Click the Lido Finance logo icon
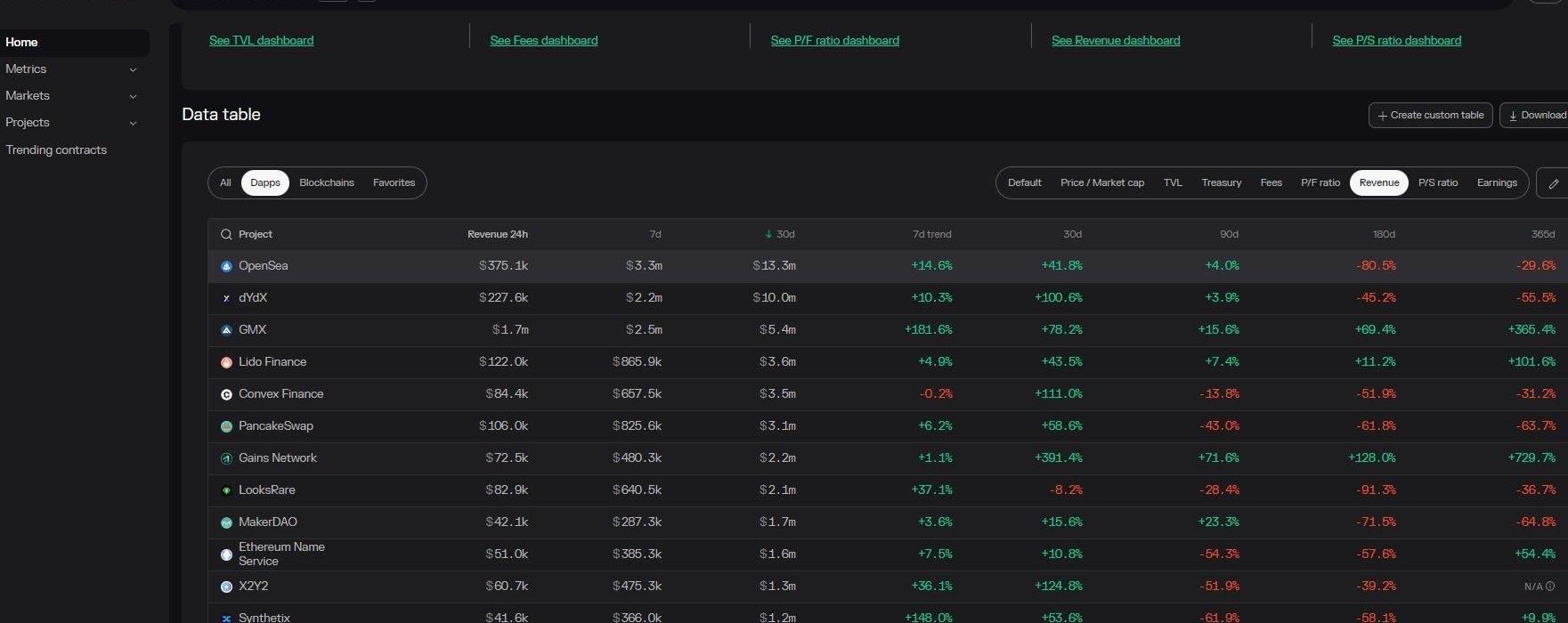This screenshot has height=623, width=1568. (226, 362)
